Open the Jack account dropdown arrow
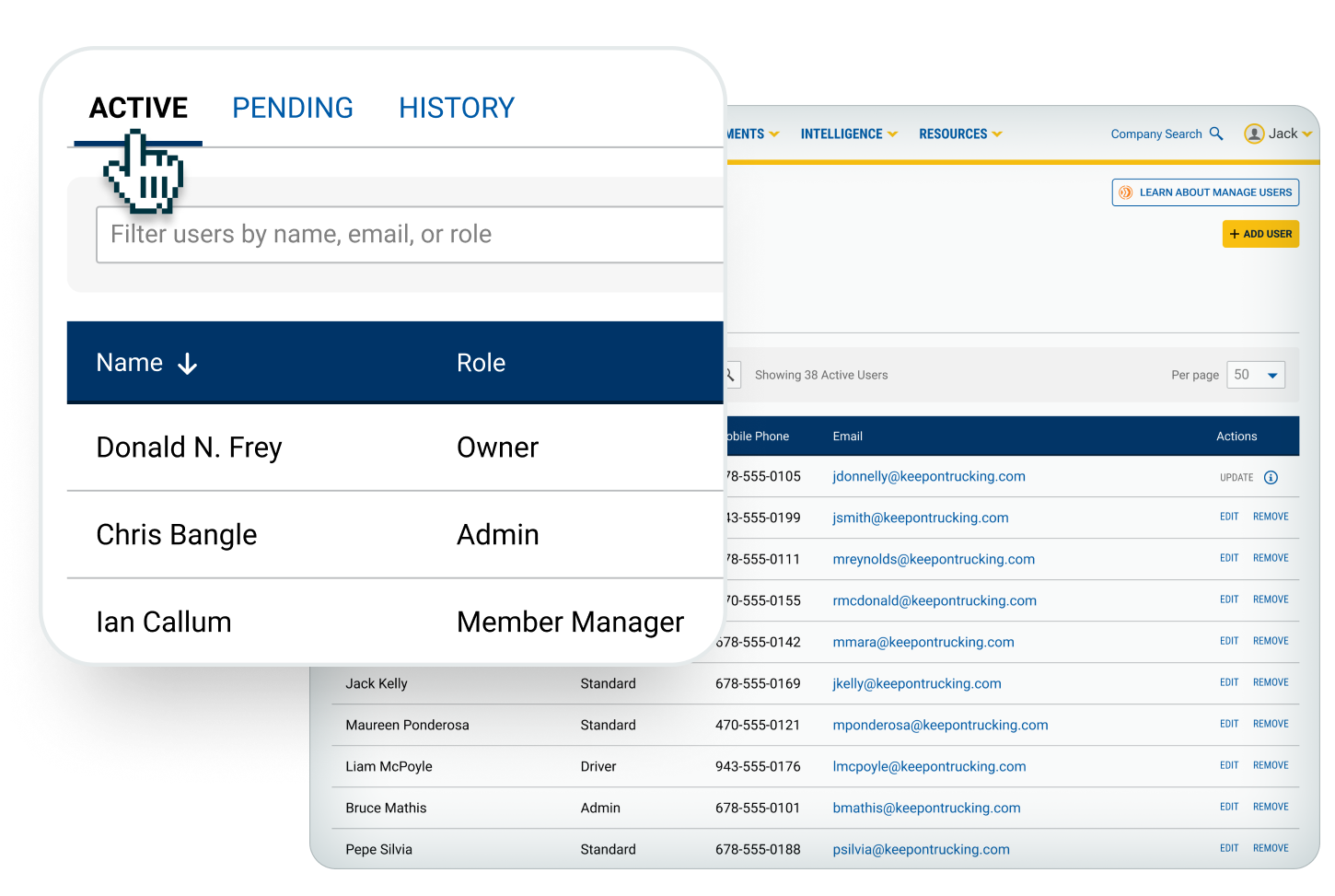The width and height of the screenshot is (1335, 896). pos(1307,134)
